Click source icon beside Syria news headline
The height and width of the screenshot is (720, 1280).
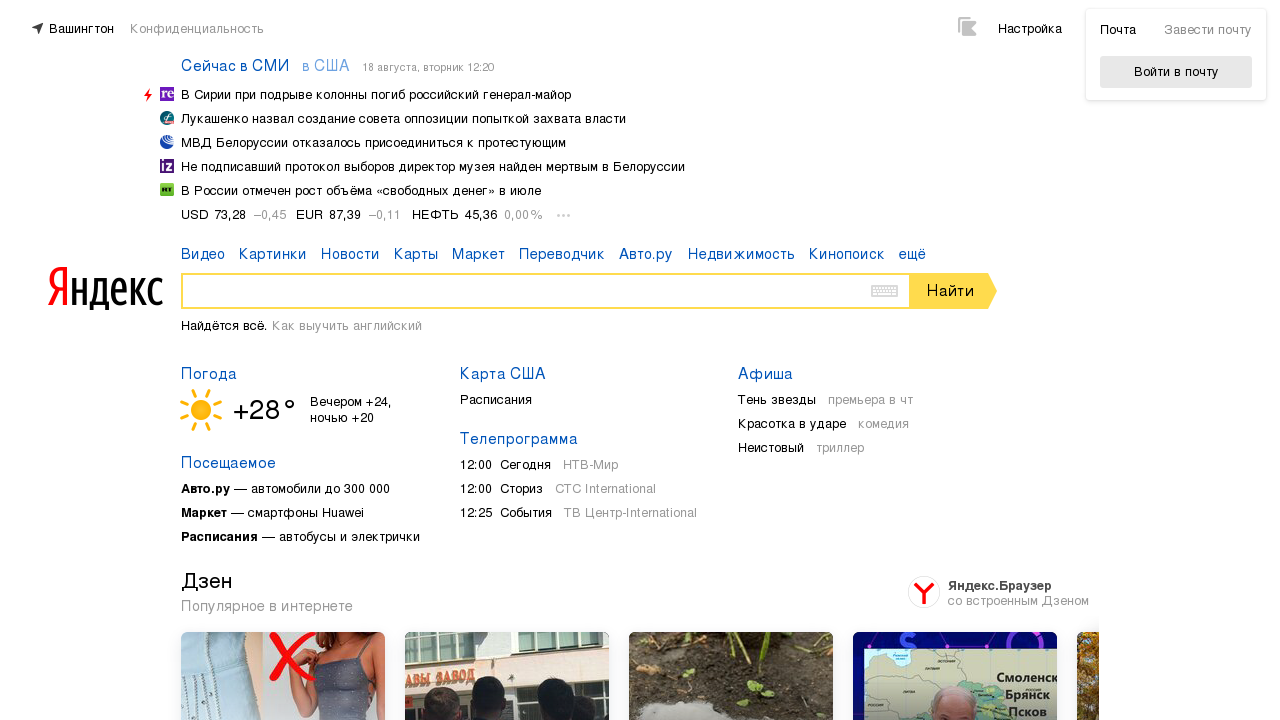(x=167, y=94)
